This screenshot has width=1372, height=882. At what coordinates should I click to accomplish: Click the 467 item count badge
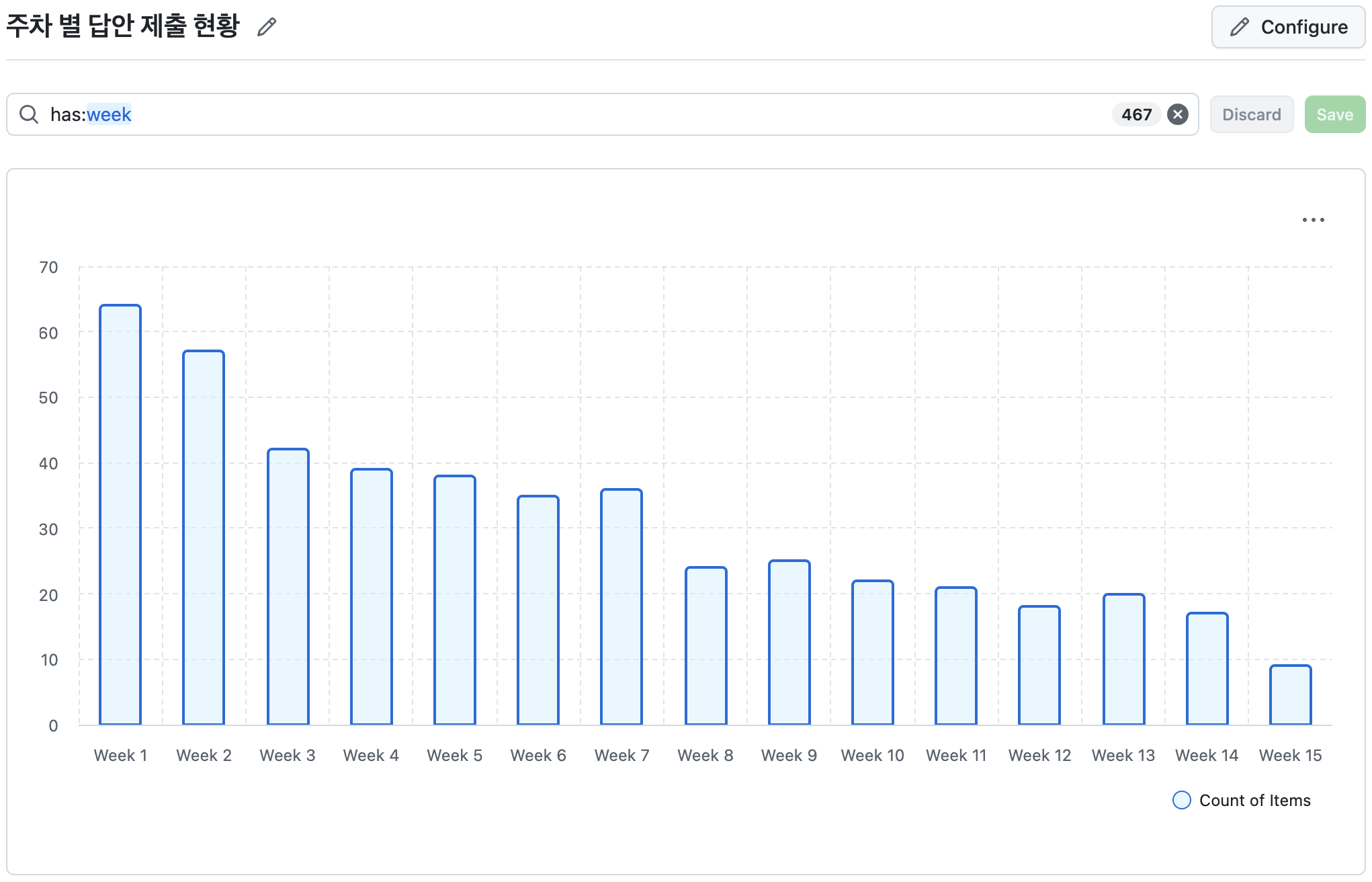click(x=1136, y=115)
